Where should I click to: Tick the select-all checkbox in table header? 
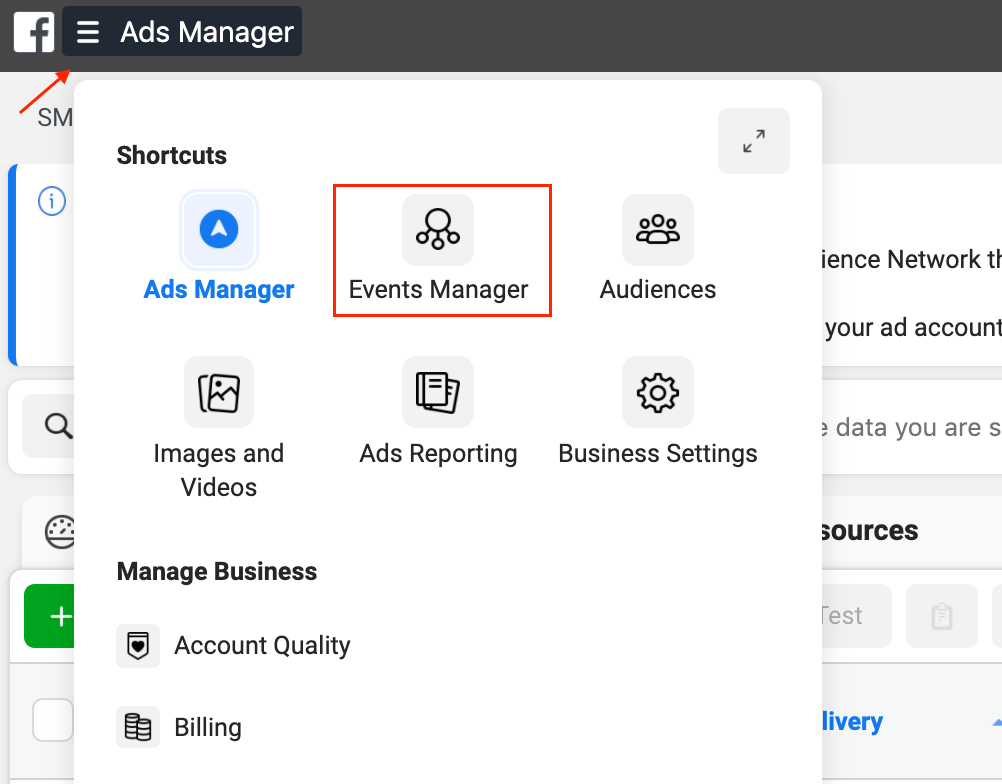[x=52, y=720]
